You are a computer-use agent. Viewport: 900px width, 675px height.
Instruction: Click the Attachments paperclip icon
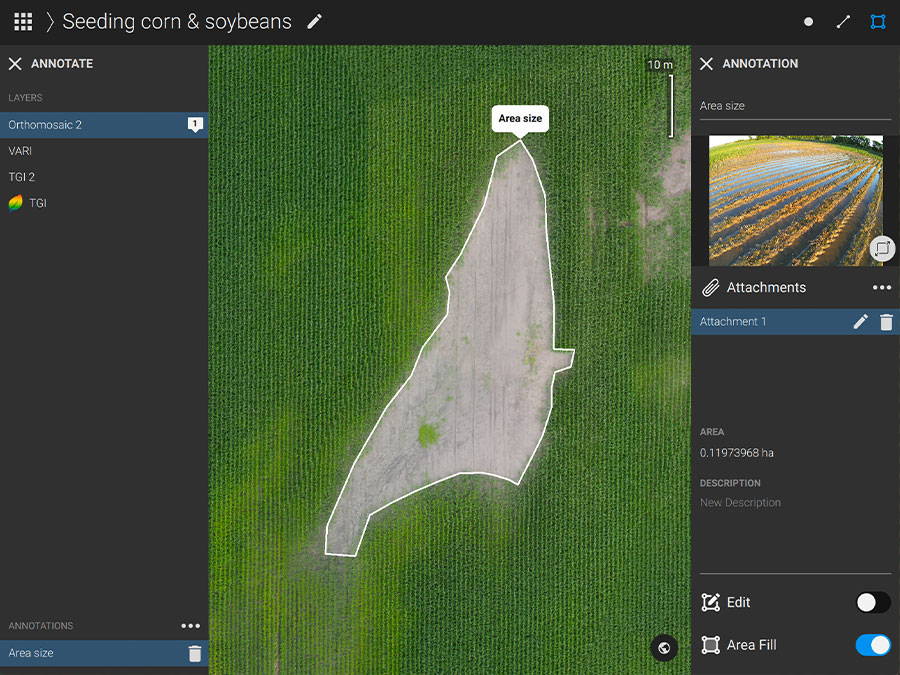click(x=711, y=288)
